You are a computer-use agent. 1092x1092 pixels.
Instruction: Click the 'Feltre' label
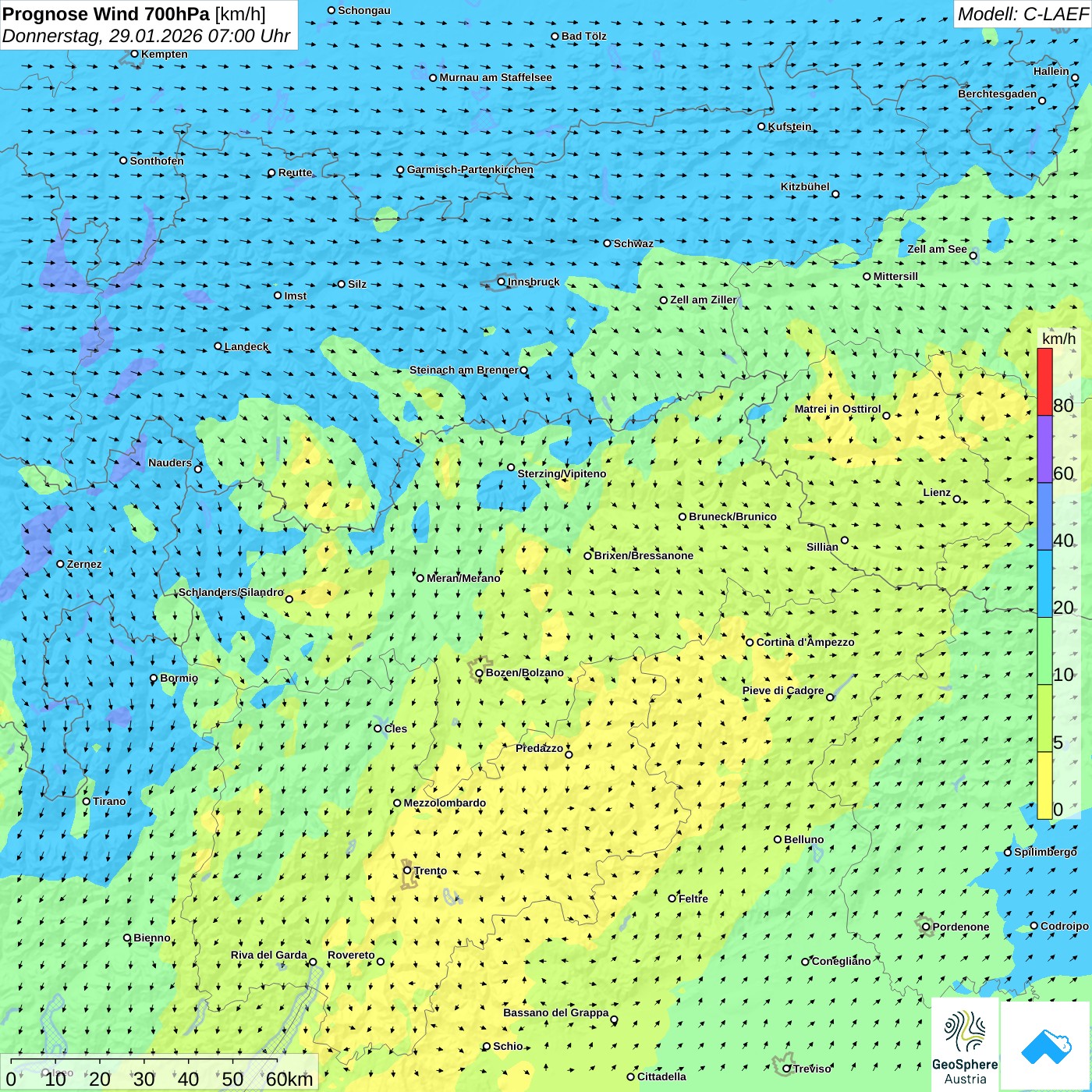coord(693,899)
